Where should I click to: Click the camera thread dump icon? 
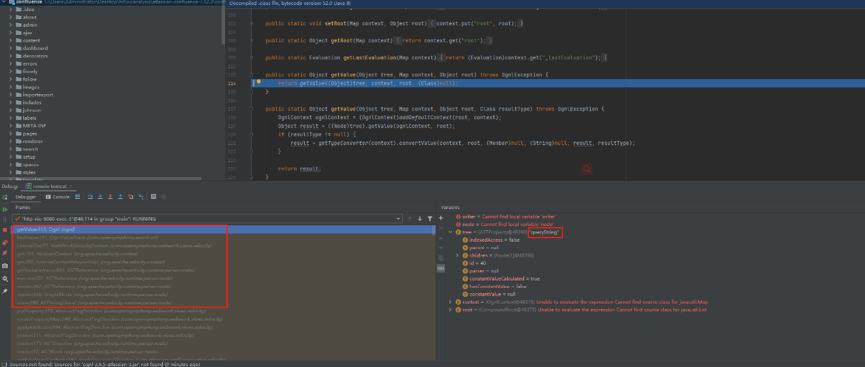5,266
